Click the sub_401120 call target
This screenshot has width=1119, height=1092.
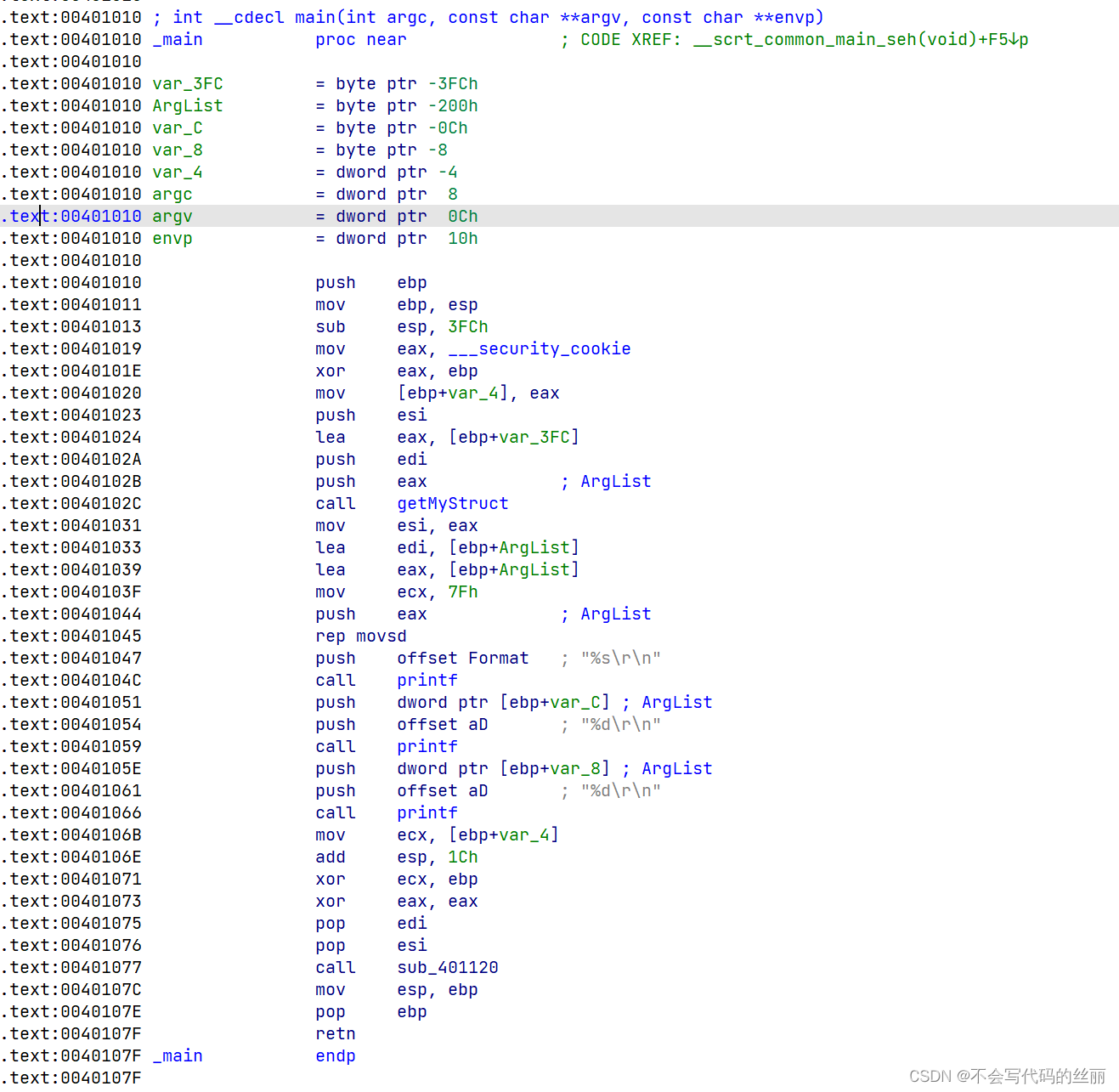click(447, 968)
